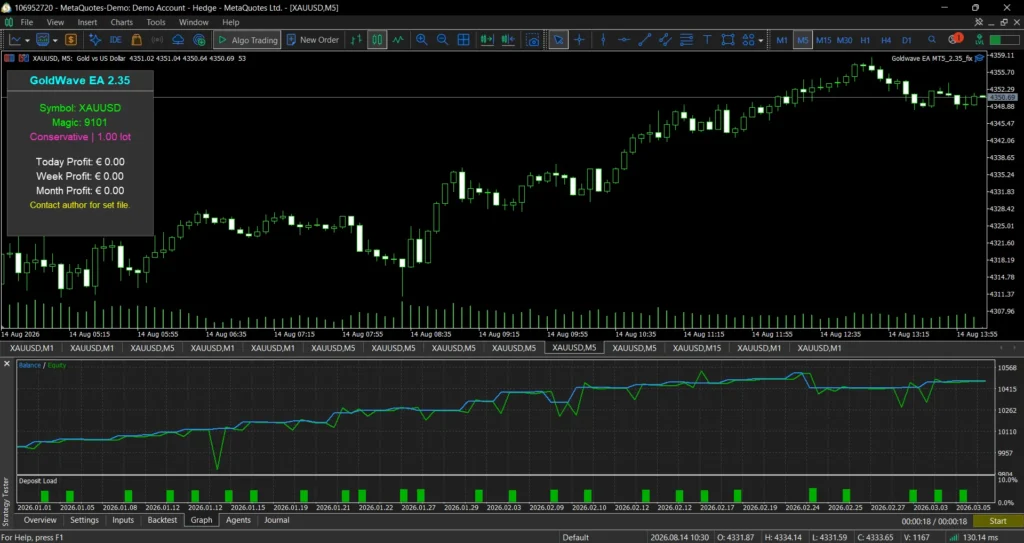
Task: Select the crosshair tool
Action: [579, 40]
